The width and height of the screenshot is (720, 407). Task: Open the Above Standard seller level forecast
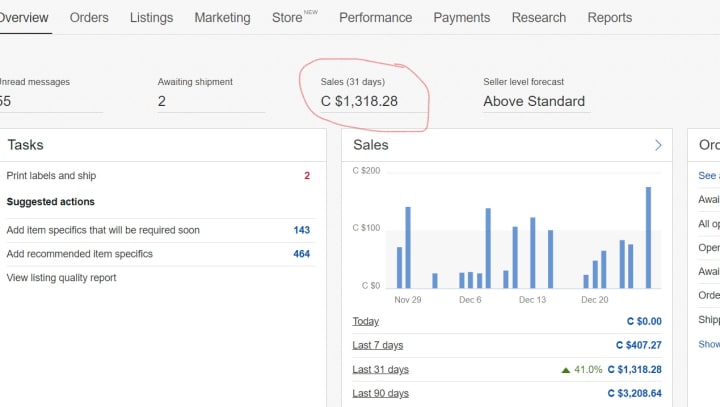click(x=534, y=101)
